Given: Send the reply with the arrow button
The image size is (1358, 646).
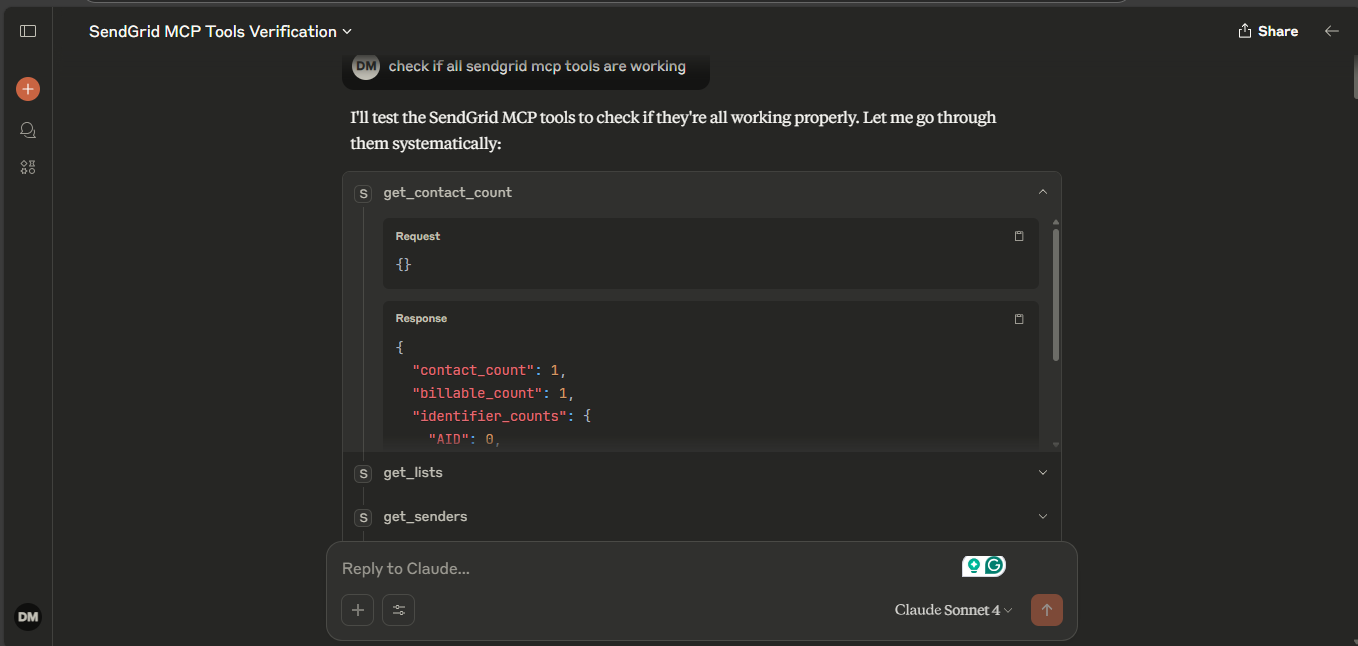Looking at the screenshot, I should 1046,609.
